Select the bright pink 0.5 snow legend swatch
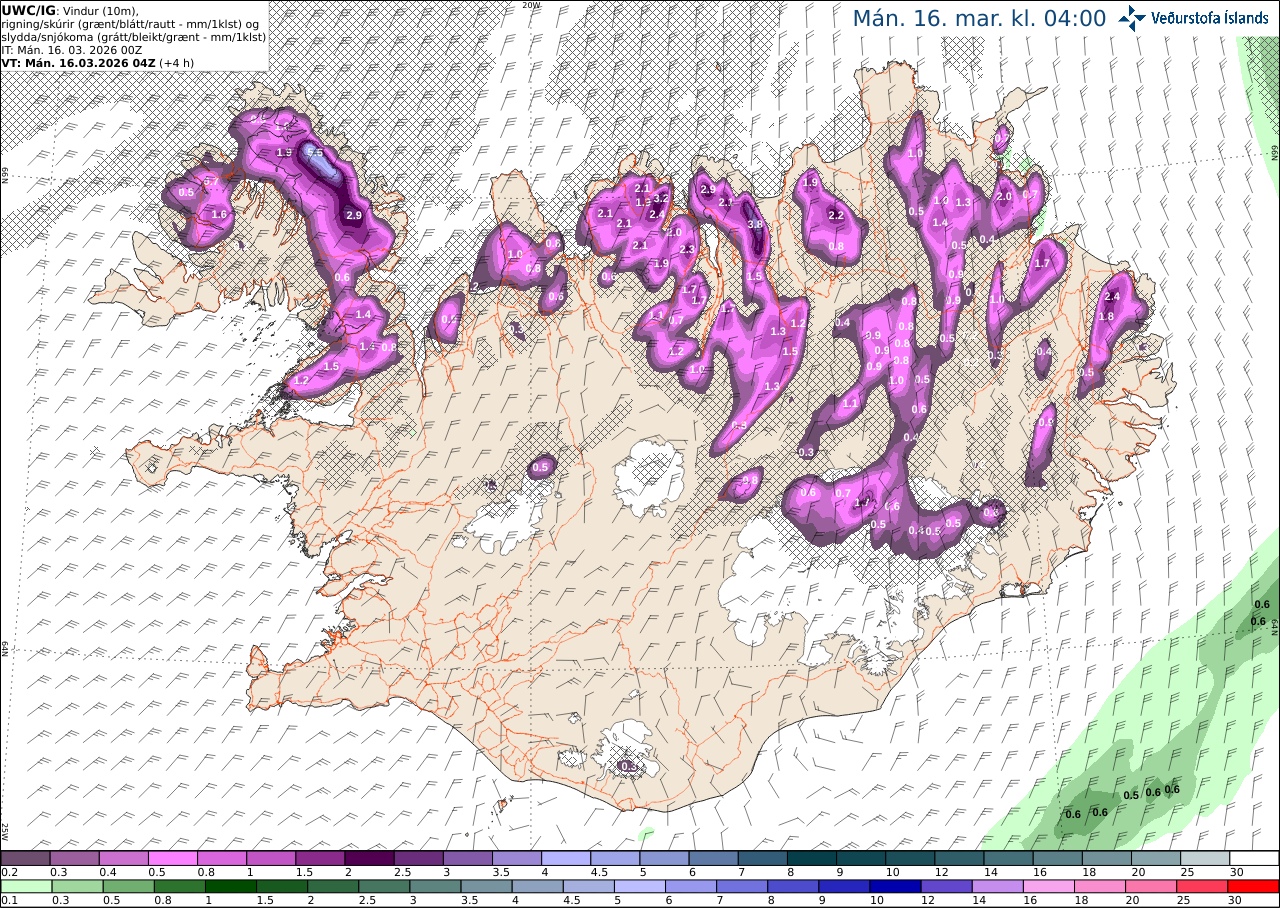This screenshot has height=908, width=1280. point(172,858)
